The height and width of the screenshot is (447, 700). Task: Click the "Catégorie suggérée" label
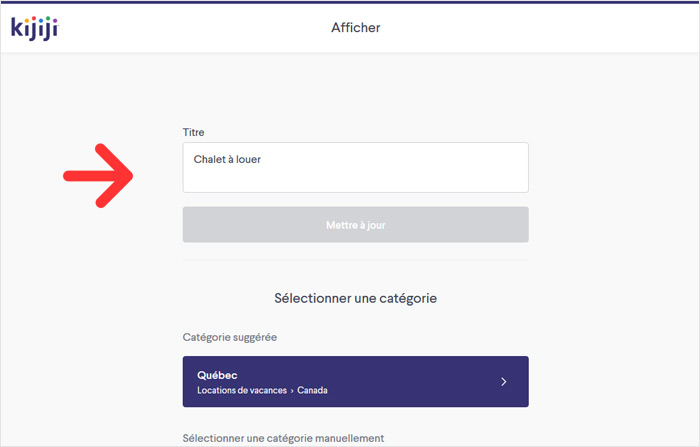229,337
